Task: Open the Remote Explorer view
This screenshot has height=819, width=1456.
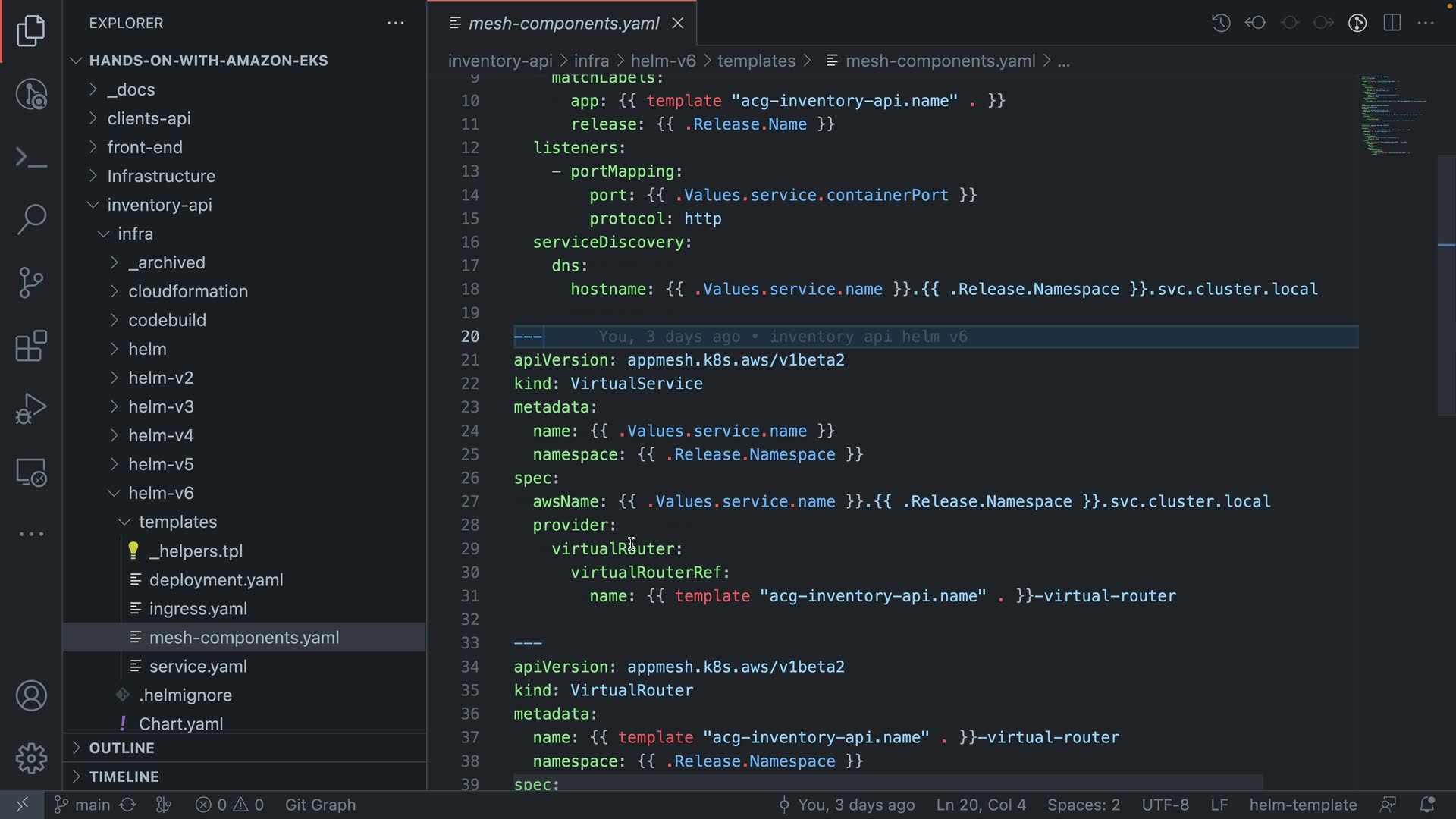Action: point(31,472)
